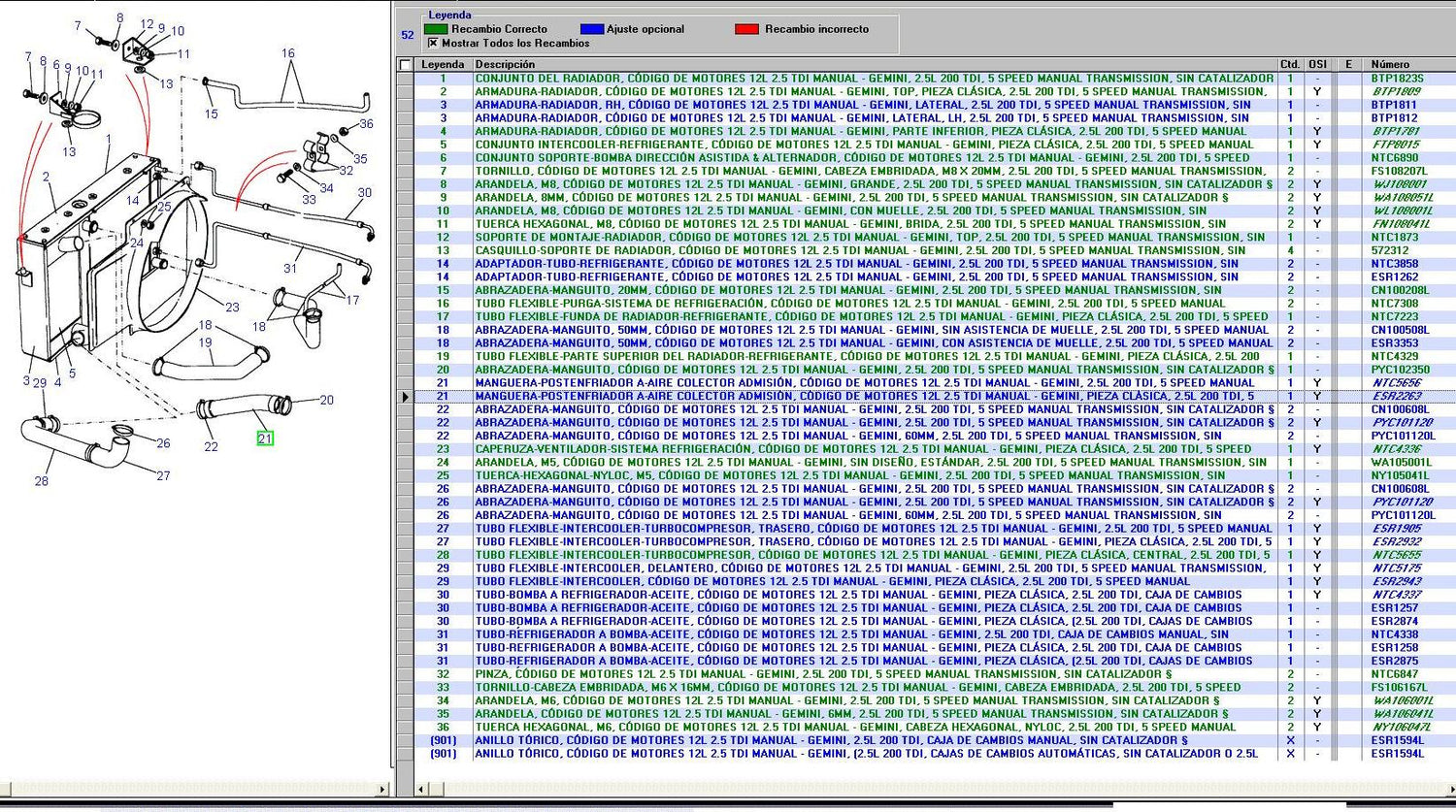Click part number ESR1905
This screenshot has width=1456, height=812.
(x=1397, y=529)
